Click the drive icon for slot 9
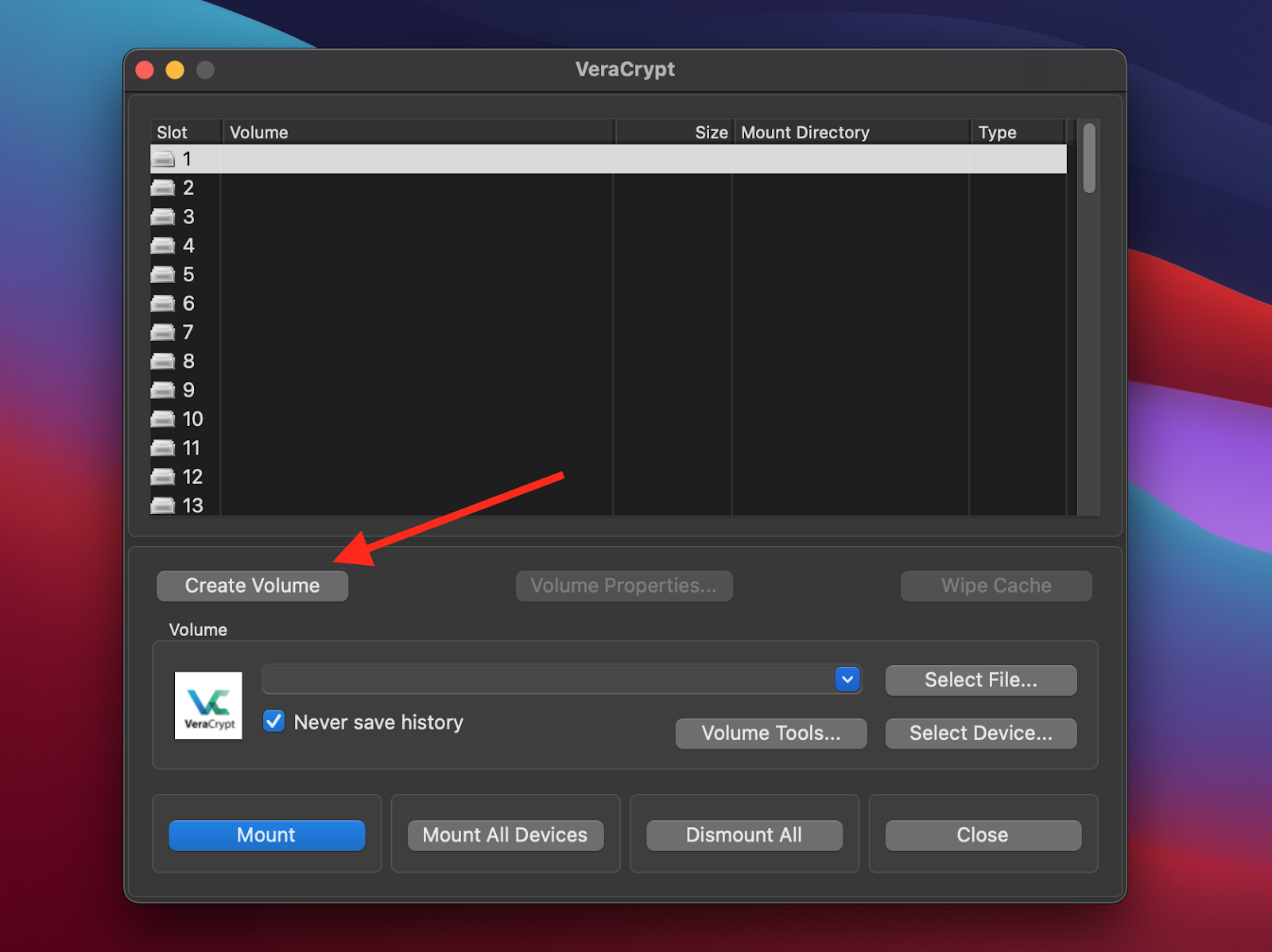Image resolution: width=1272 pixels, height=952 pixels. click(163, 390)
